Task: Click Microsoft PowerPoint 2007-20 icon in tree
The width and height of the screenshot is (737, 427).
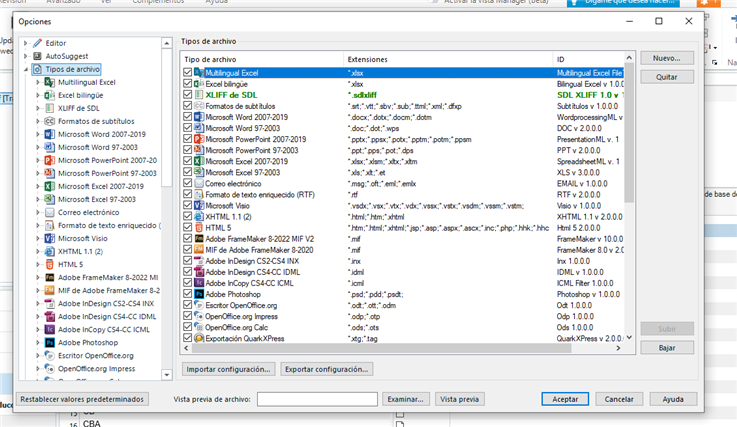Action: [50, 160]
